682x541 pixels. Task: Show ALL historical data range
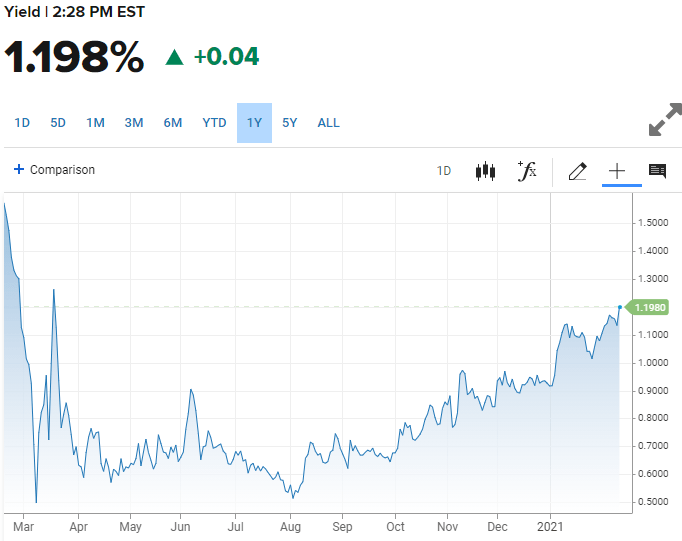(328, 123)
